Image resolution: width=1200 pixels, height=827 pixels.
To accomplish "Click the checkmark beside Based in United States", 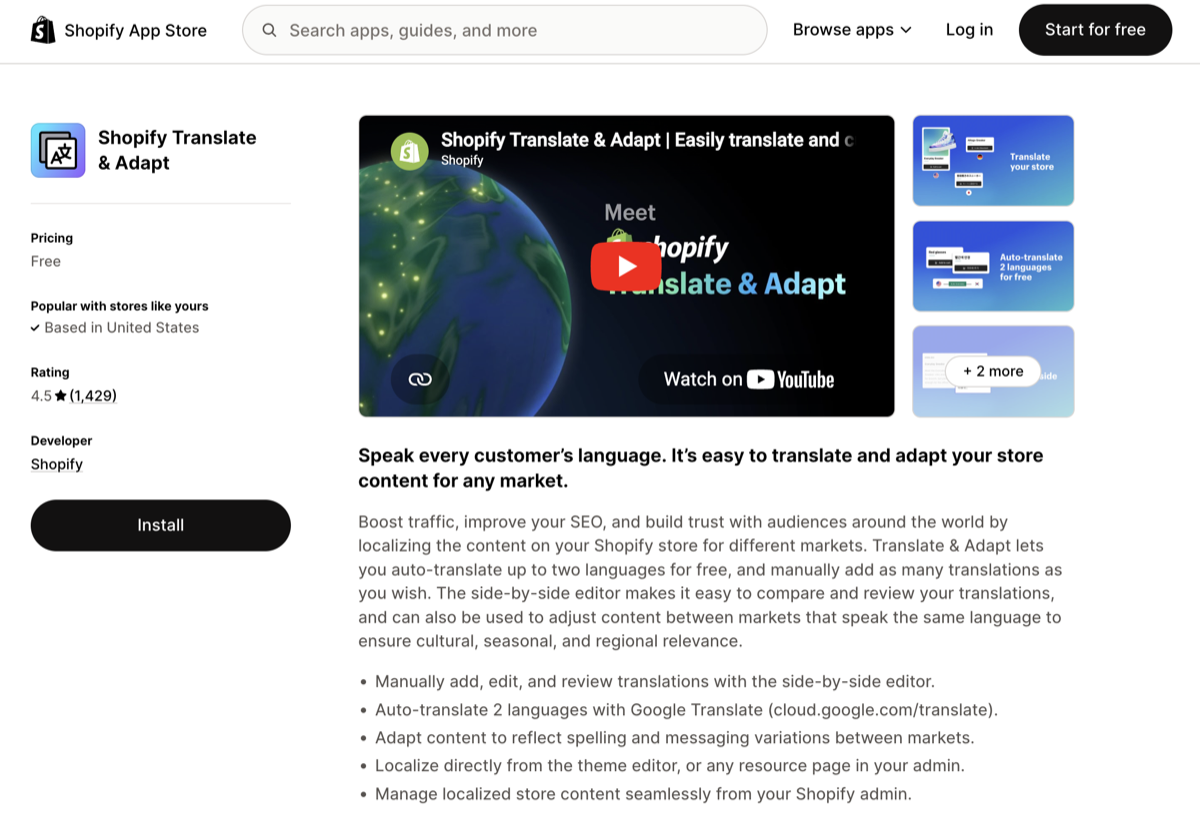I will coord(35,328).
